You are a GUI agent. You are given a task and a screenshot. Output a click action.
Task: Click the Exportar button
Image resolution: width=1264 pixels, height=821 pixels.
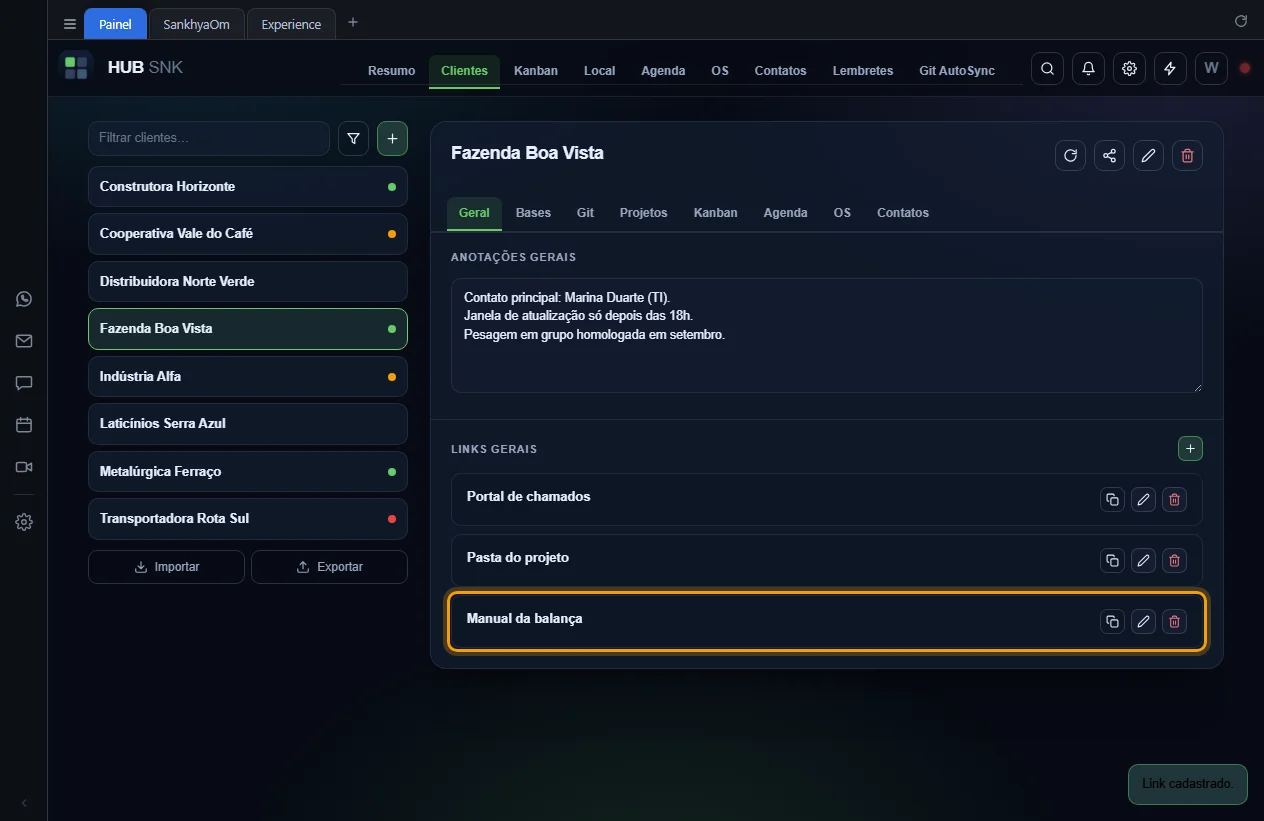point(329,567)
